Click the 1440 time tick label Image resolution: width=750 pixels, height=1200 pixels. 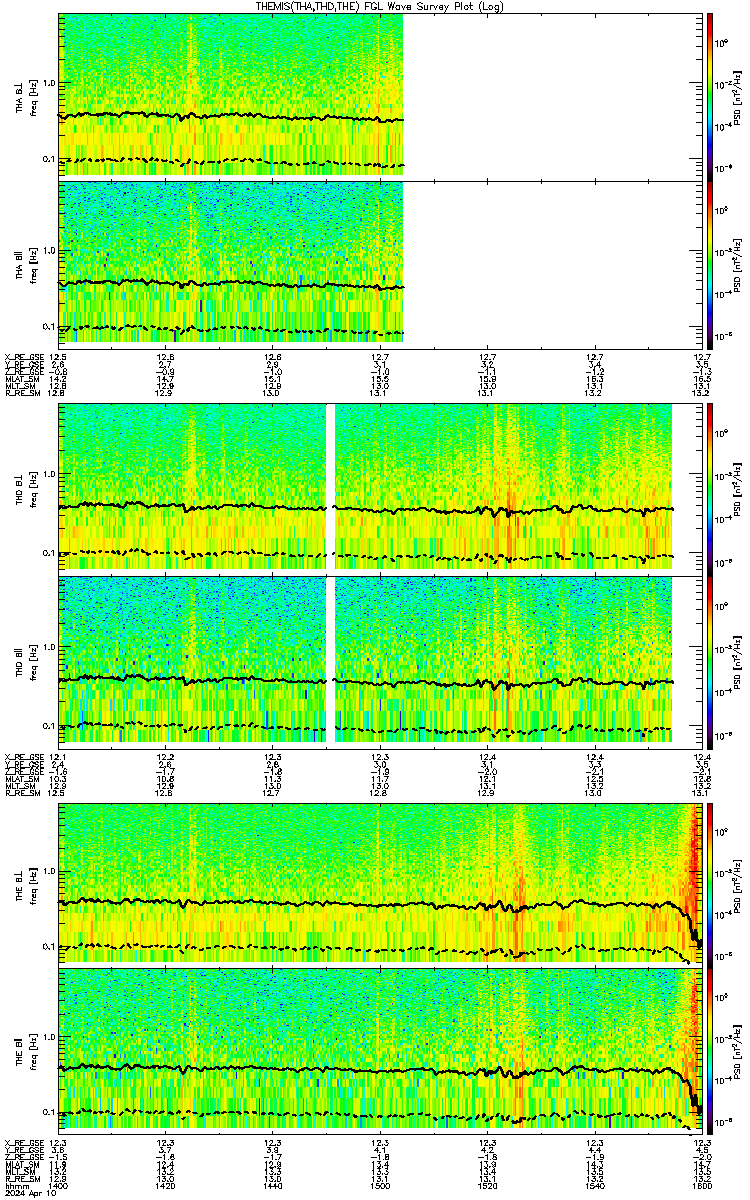[x=272, y=1186]
